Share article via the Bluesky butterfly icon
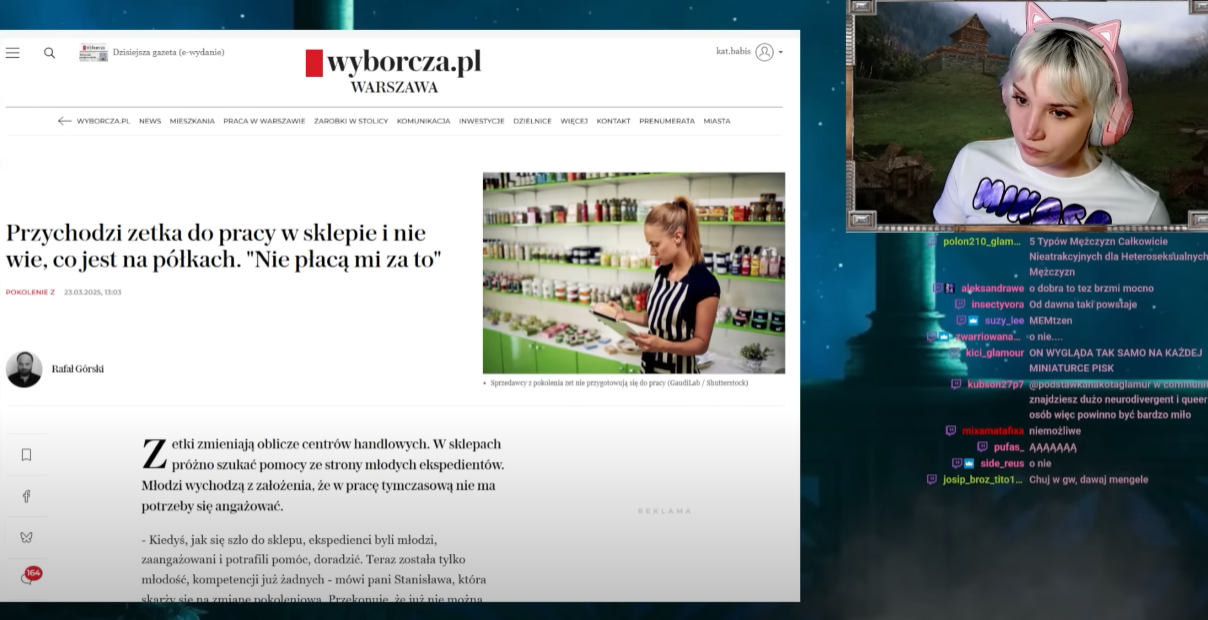 pyautogui.click(x=26, y=537)
